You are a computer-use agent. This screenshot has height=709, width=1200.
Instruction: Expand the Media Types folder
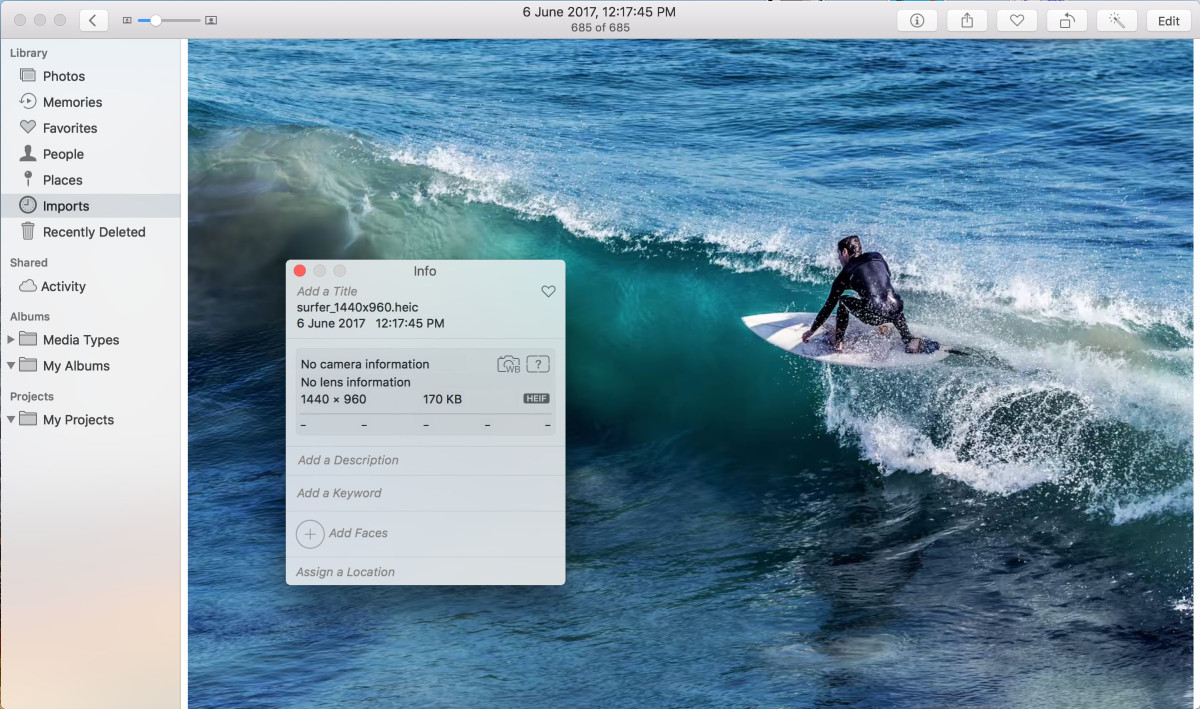[x=11, y=340]
